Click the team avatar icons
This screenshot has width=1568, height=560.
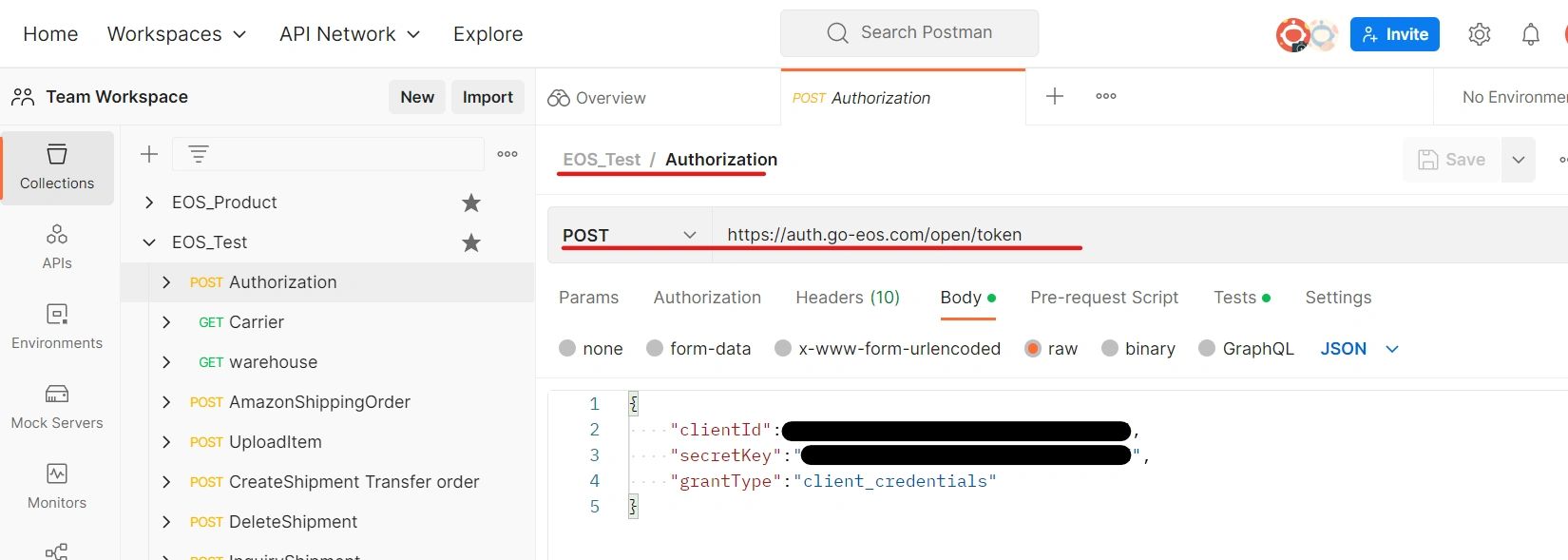tap(1307, 34)
